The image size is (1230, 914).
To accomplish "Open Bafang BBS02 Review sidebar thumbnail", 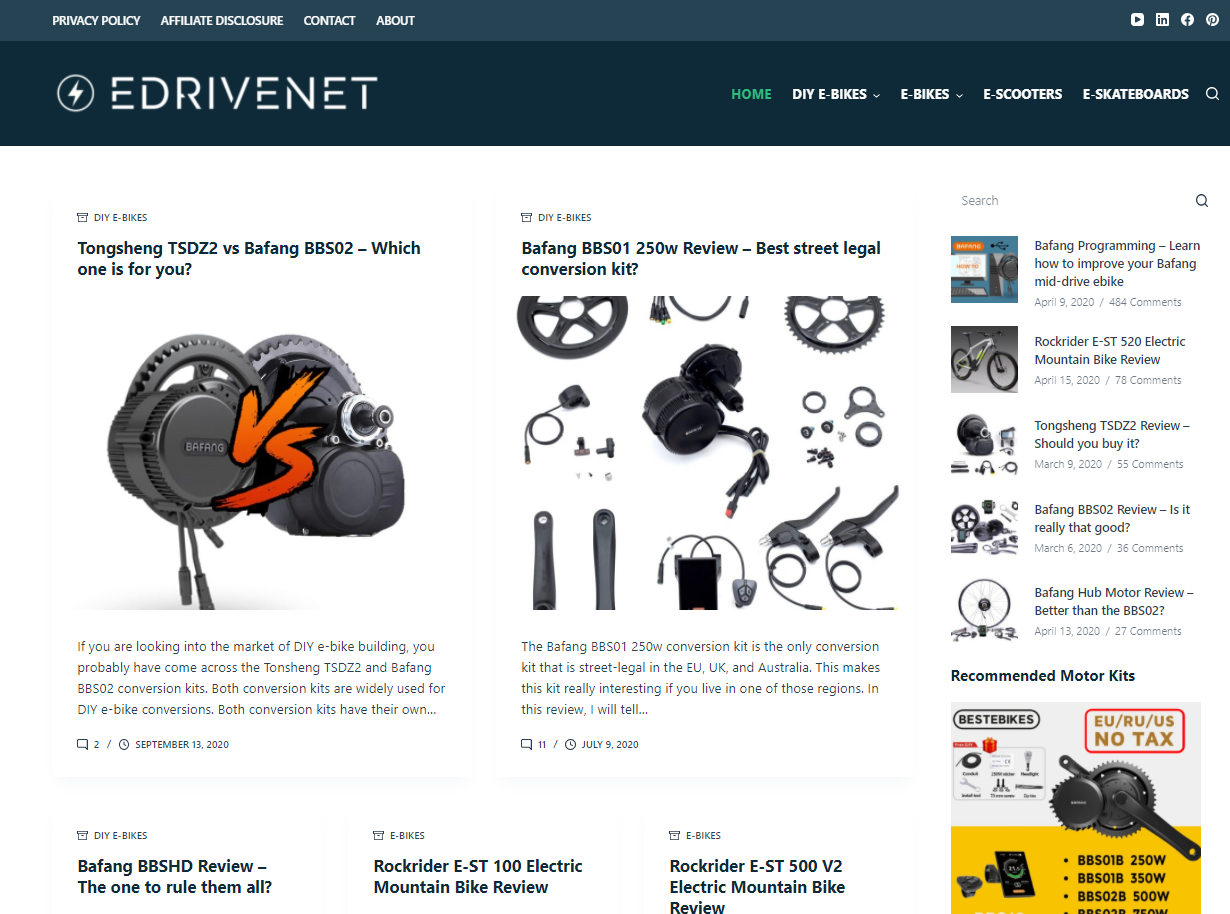I will pos(984,527).
